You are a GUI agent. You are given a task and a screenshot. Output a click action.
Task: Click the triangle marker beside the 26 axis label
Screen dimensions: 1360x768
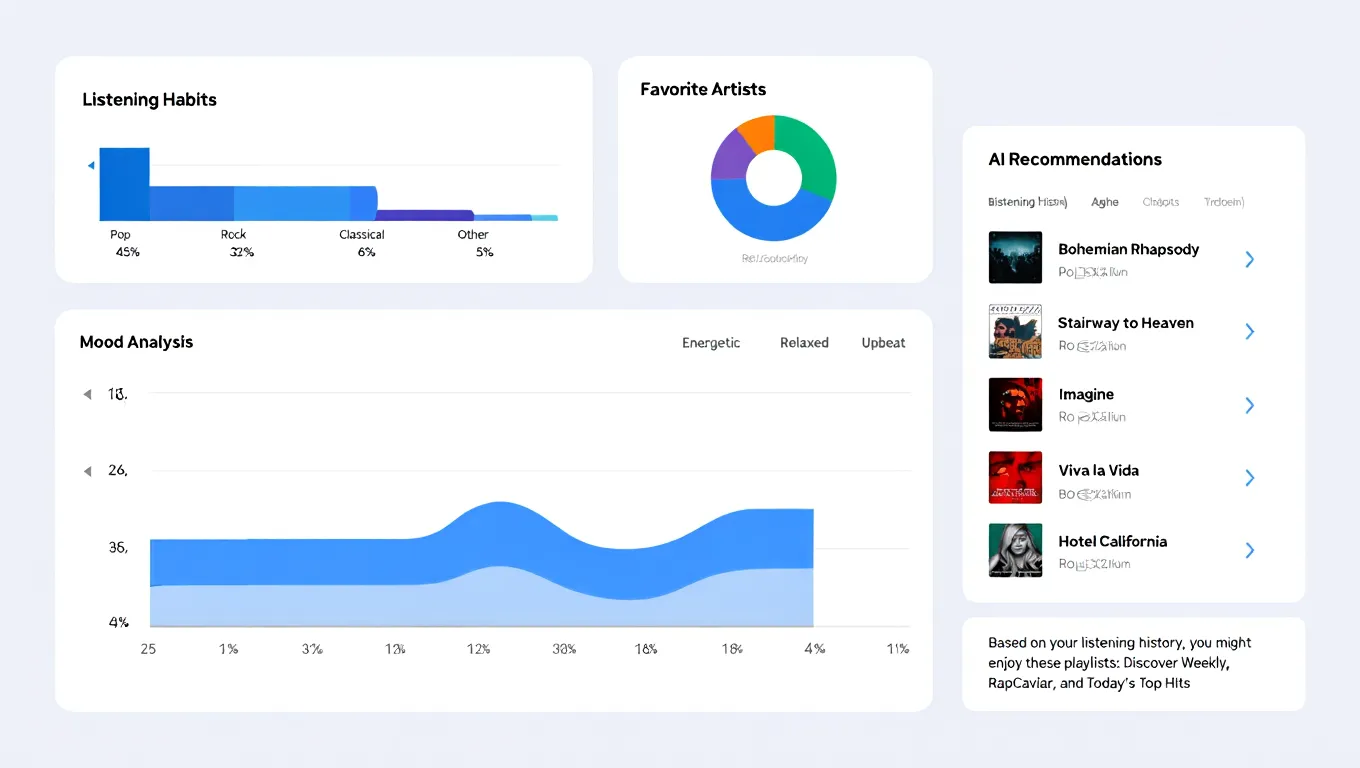87,471
